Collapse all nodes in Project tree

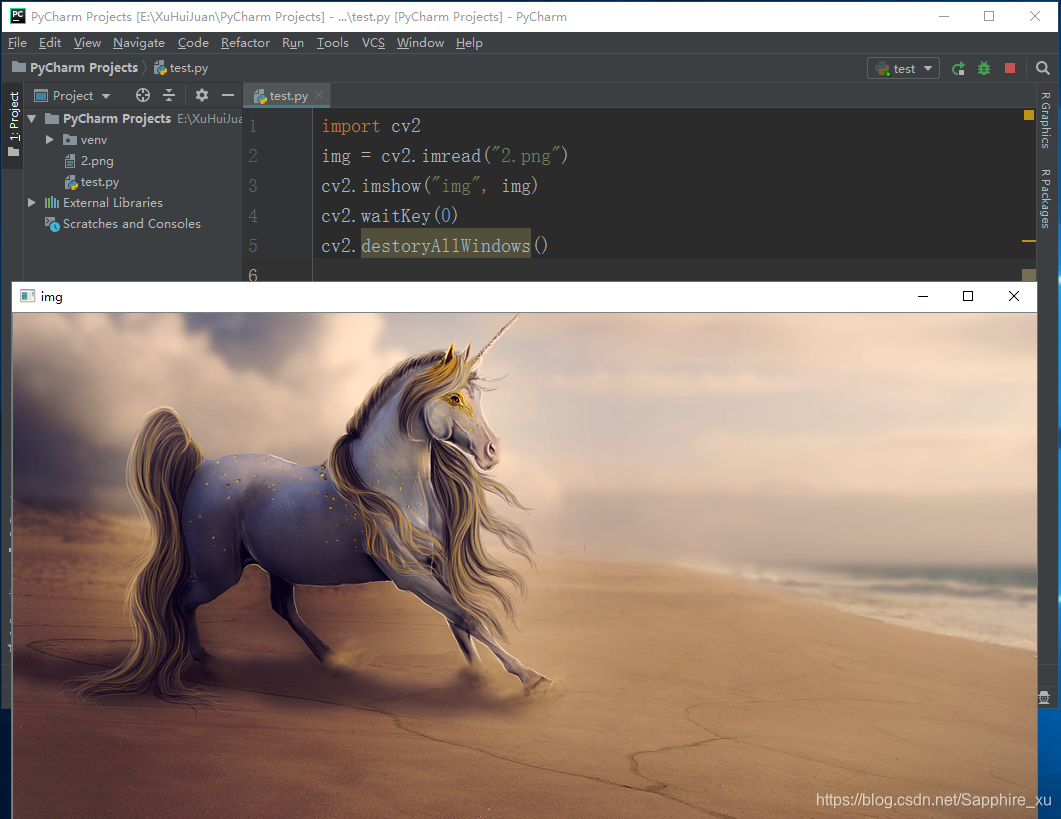click(x=168, y=95)
